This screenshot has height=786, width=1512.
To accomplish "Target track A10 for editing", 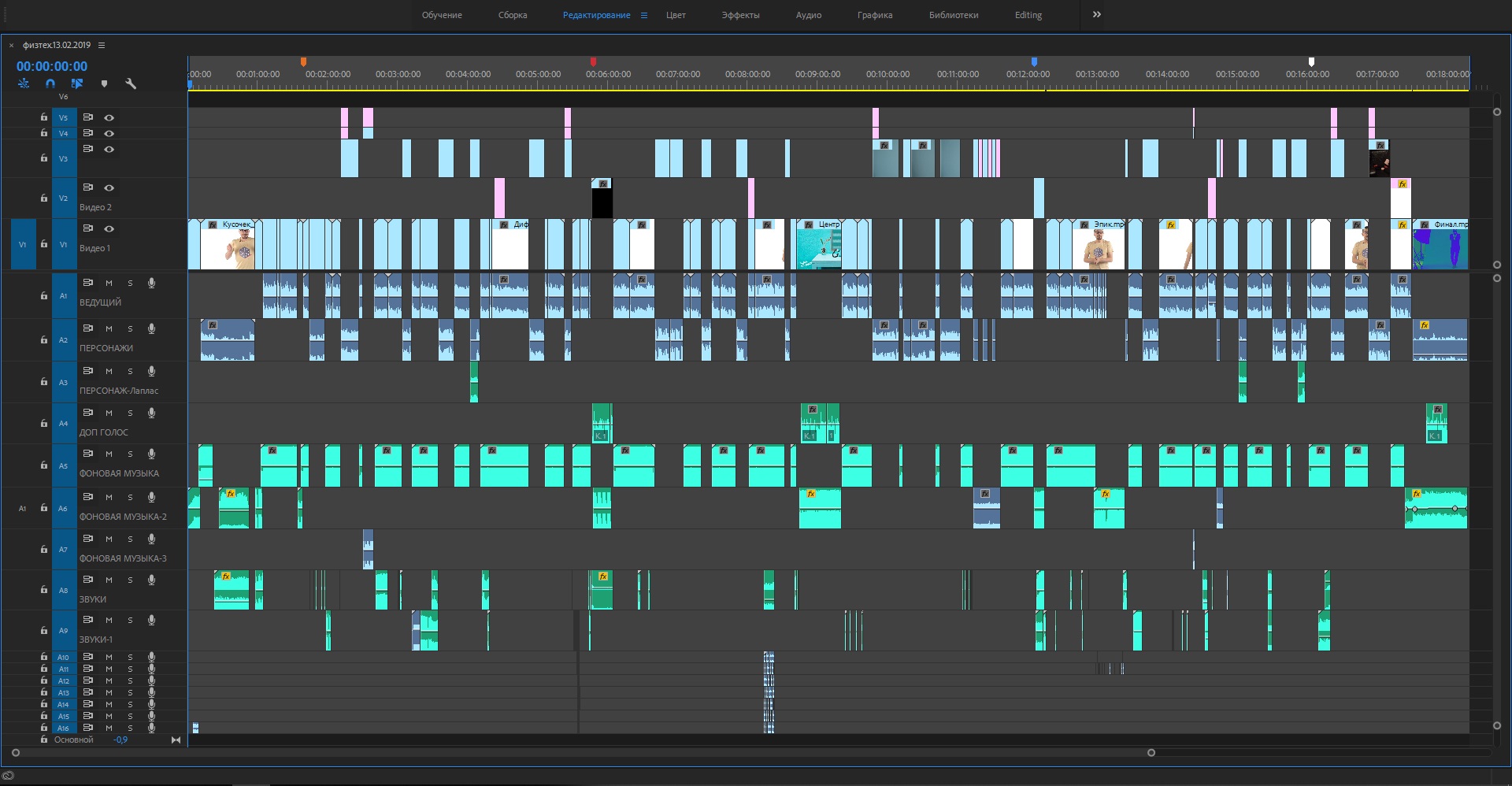I will pyautogui.click(x=64, y=657).
